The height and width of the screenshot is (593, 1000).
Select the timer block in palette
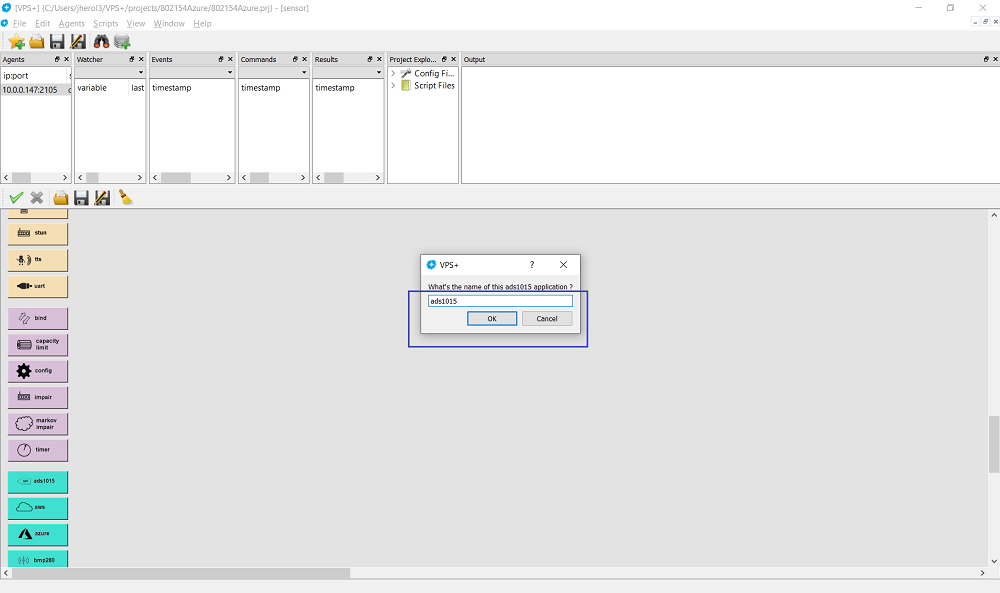point(38,450)
